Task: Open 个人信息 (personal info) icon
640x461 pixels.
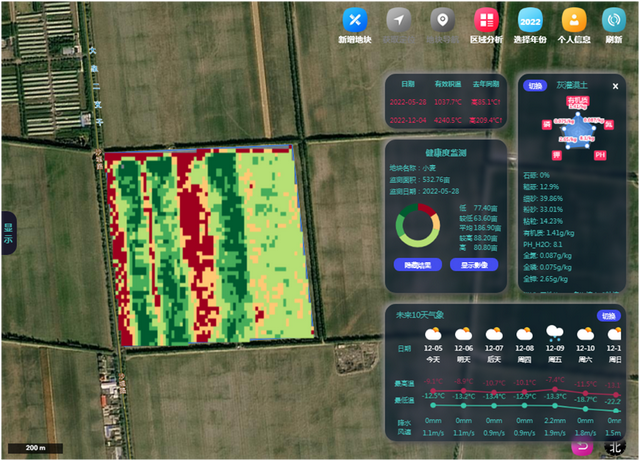Action: 574,20
